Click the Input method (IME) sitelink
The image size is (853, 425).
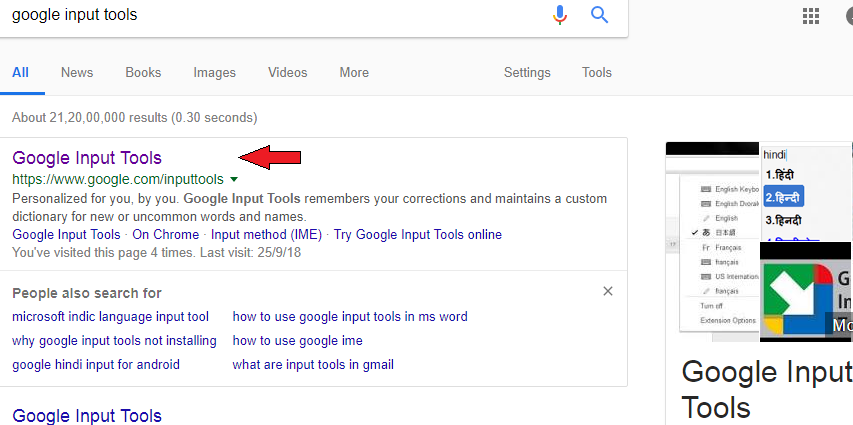(266, 234)
